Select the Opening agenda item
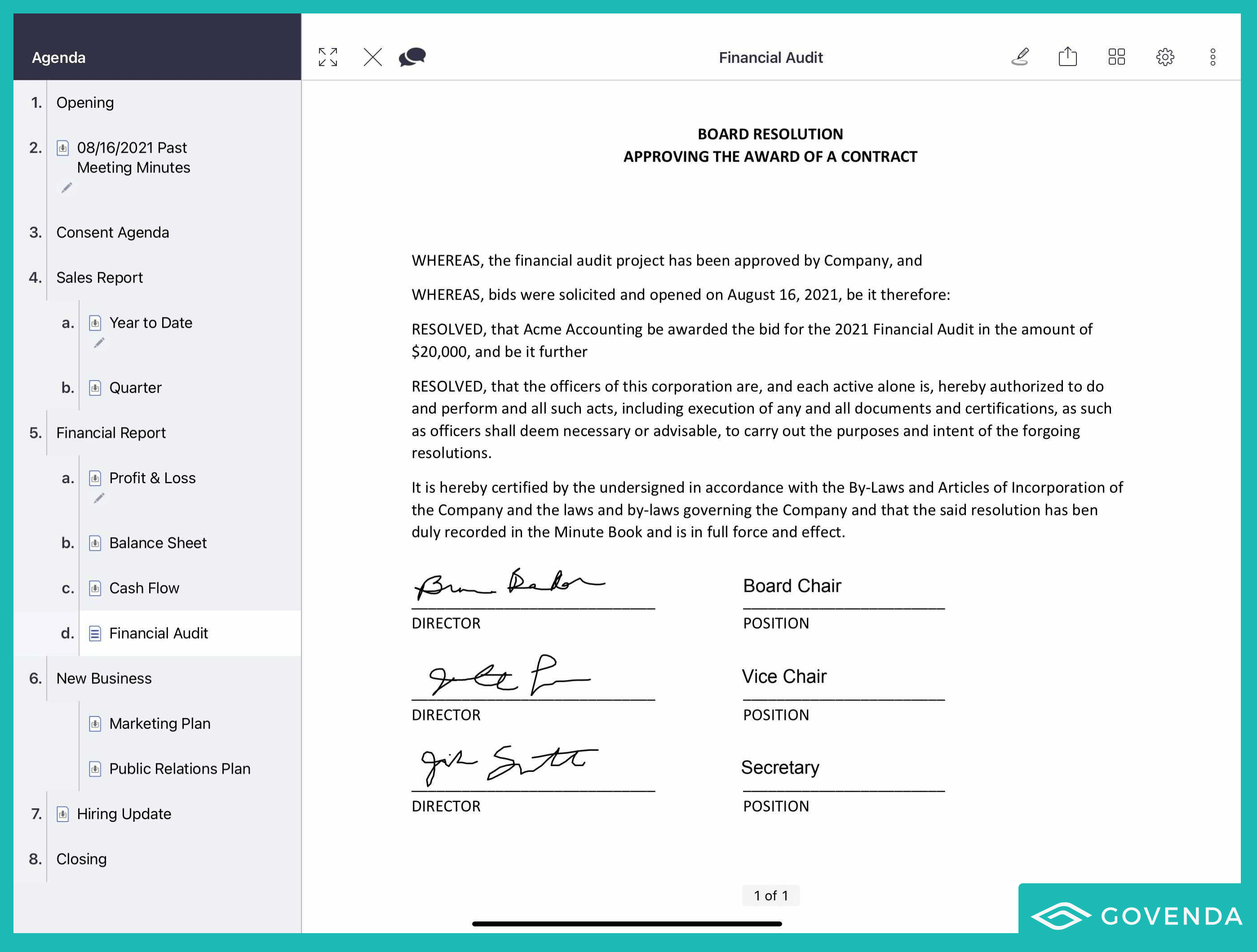 coord(85,102)
